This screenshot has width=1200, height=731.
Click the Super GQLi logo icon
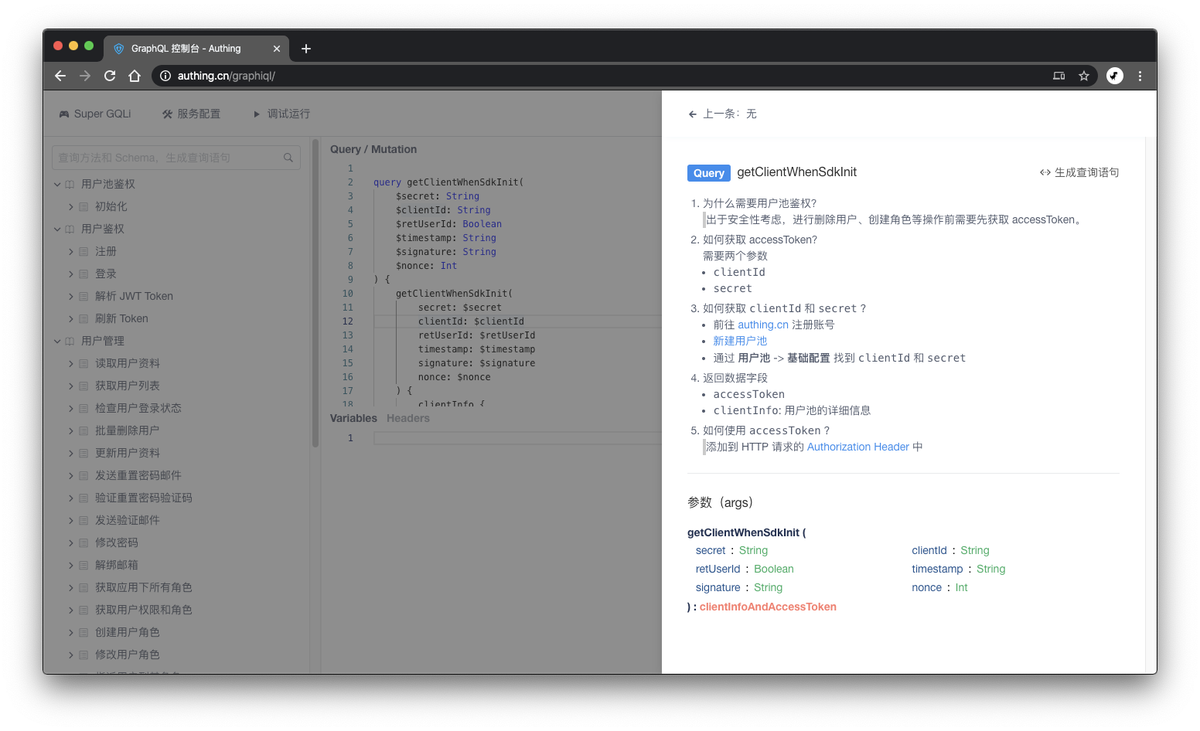[x=64, y=114]
